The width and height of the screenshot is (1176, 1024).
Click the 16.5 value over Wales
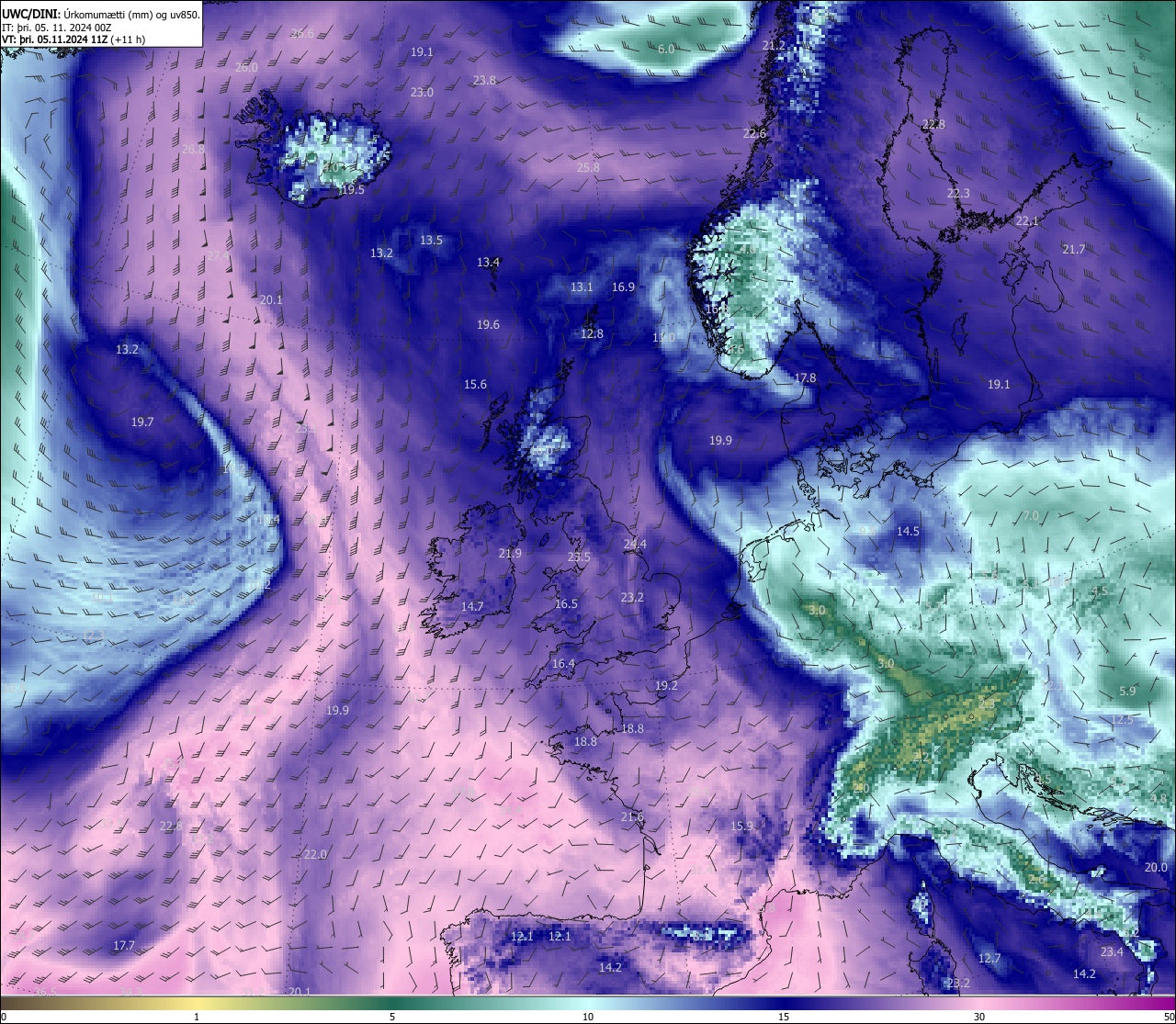(566, 603)
